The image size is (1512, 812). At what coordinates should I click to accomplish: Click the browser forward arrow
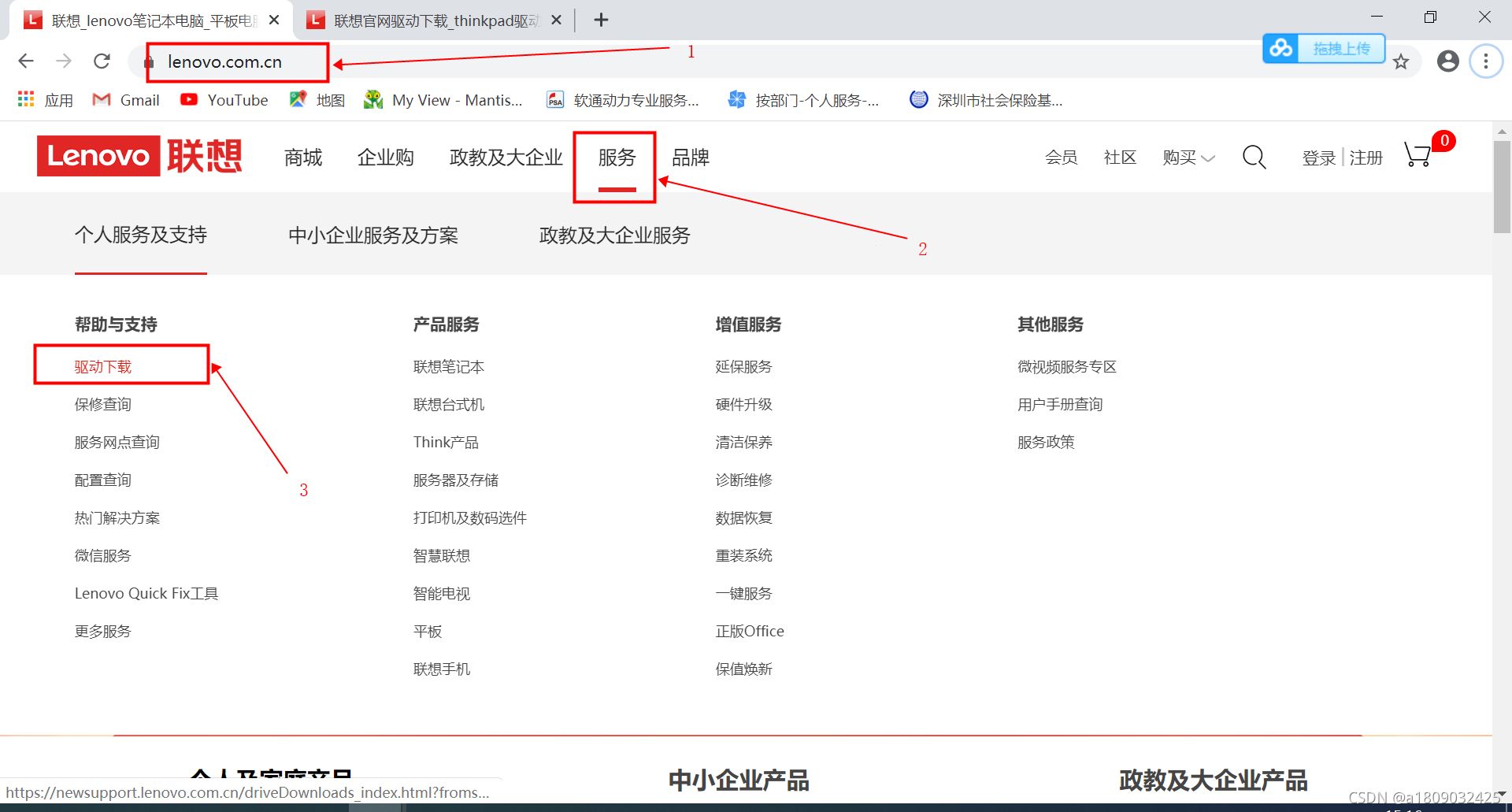pyautogui.click(x=64, y=61)
